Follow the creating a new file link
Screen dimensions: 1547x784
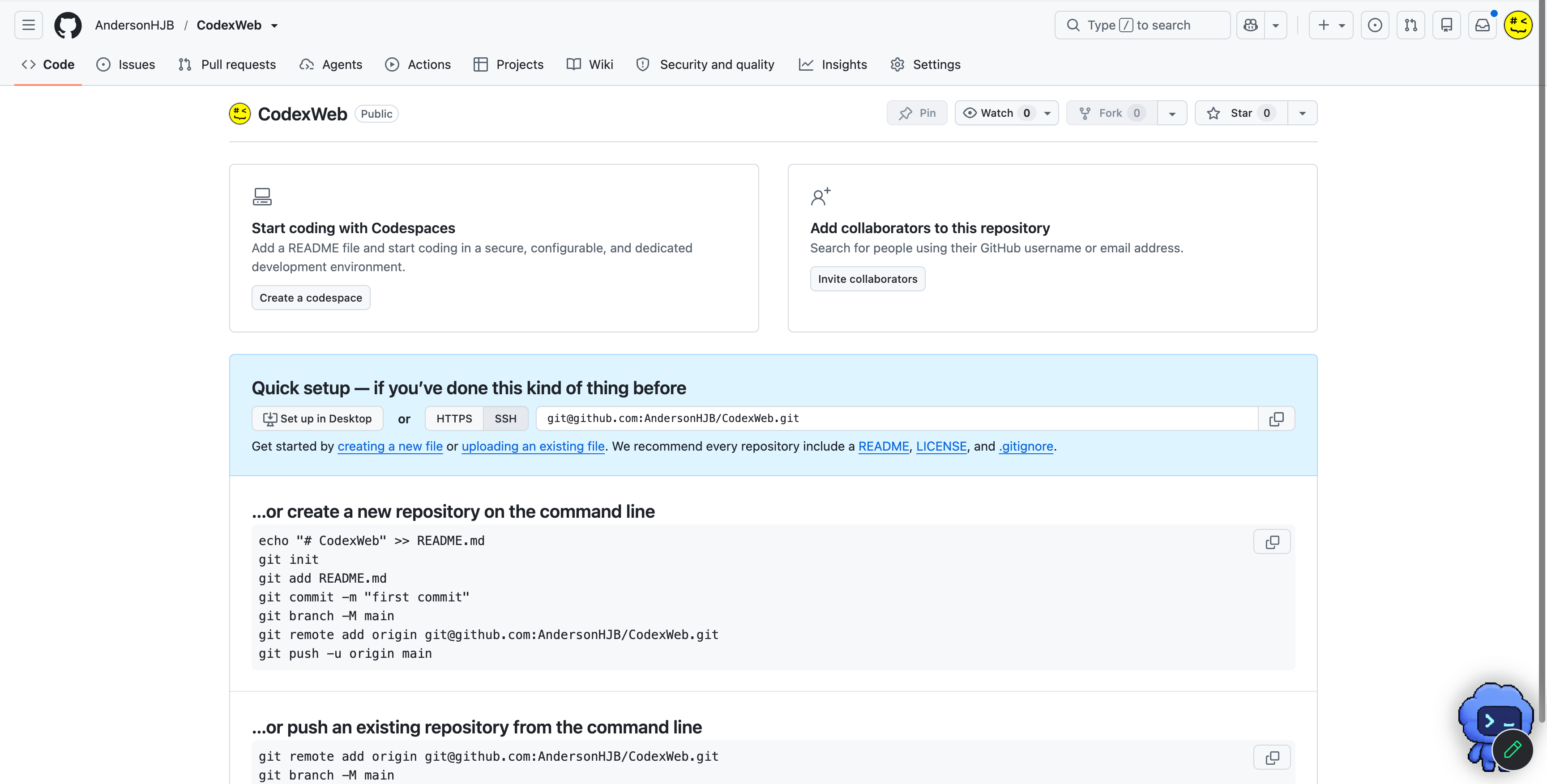tap(390, 446)
